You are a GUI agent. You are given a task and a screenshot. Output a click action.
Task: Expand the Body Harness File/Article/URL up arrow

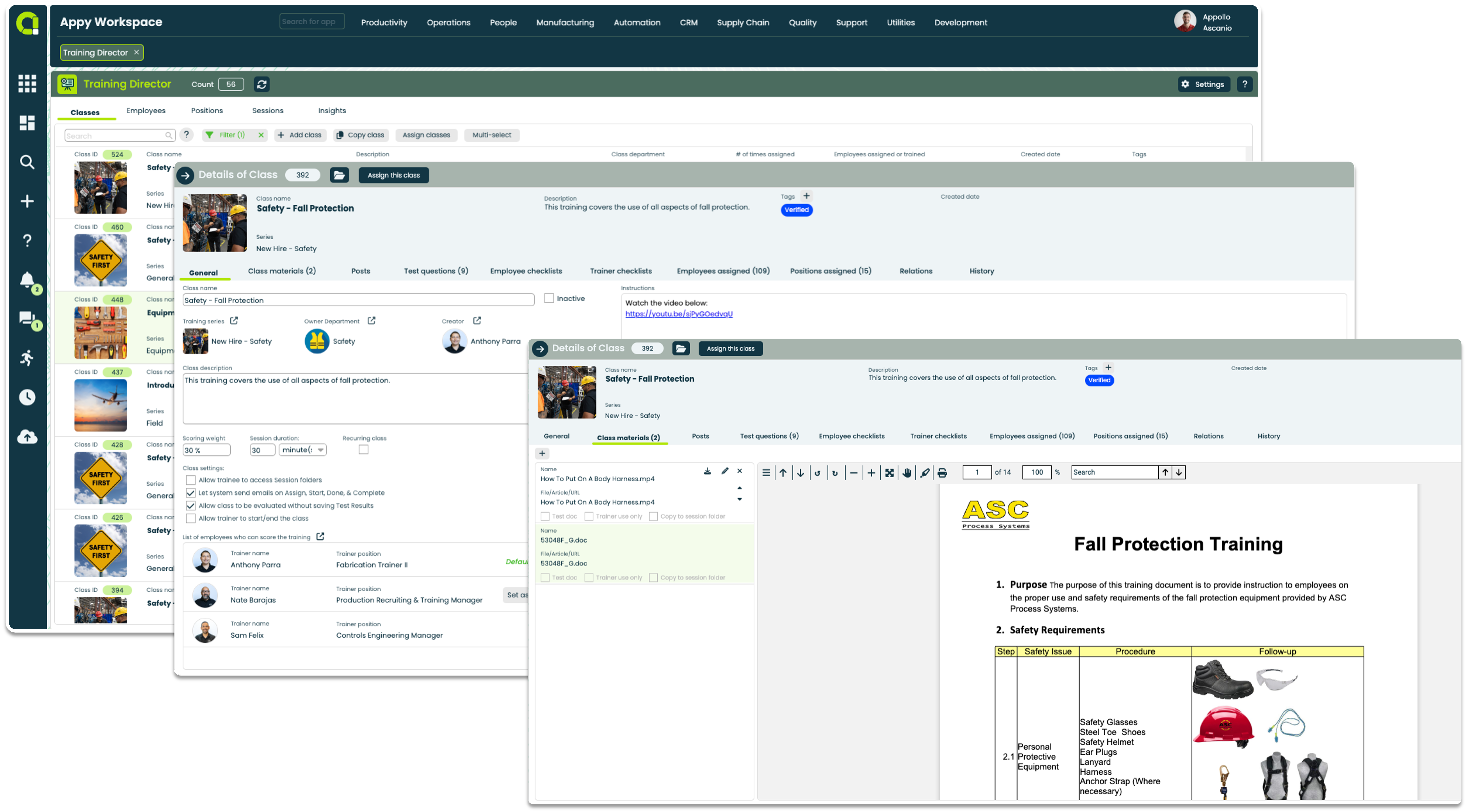pos(740,488)
